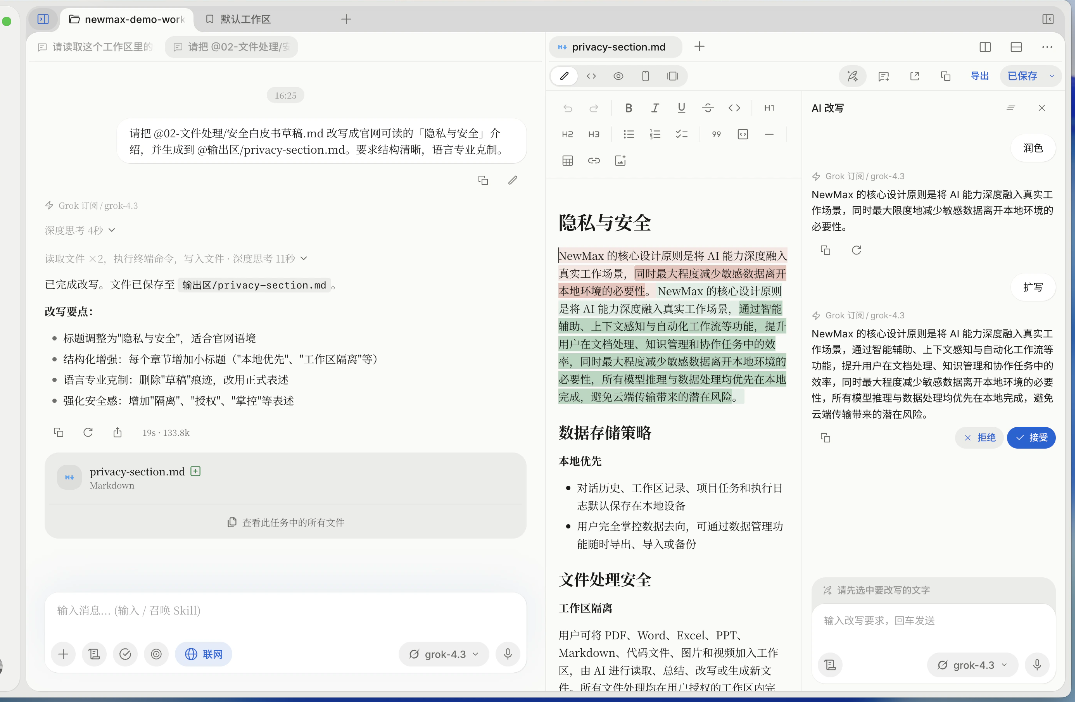Apply italic formatting
This screenshot has width=1075, height=702.
click(655, 108)
